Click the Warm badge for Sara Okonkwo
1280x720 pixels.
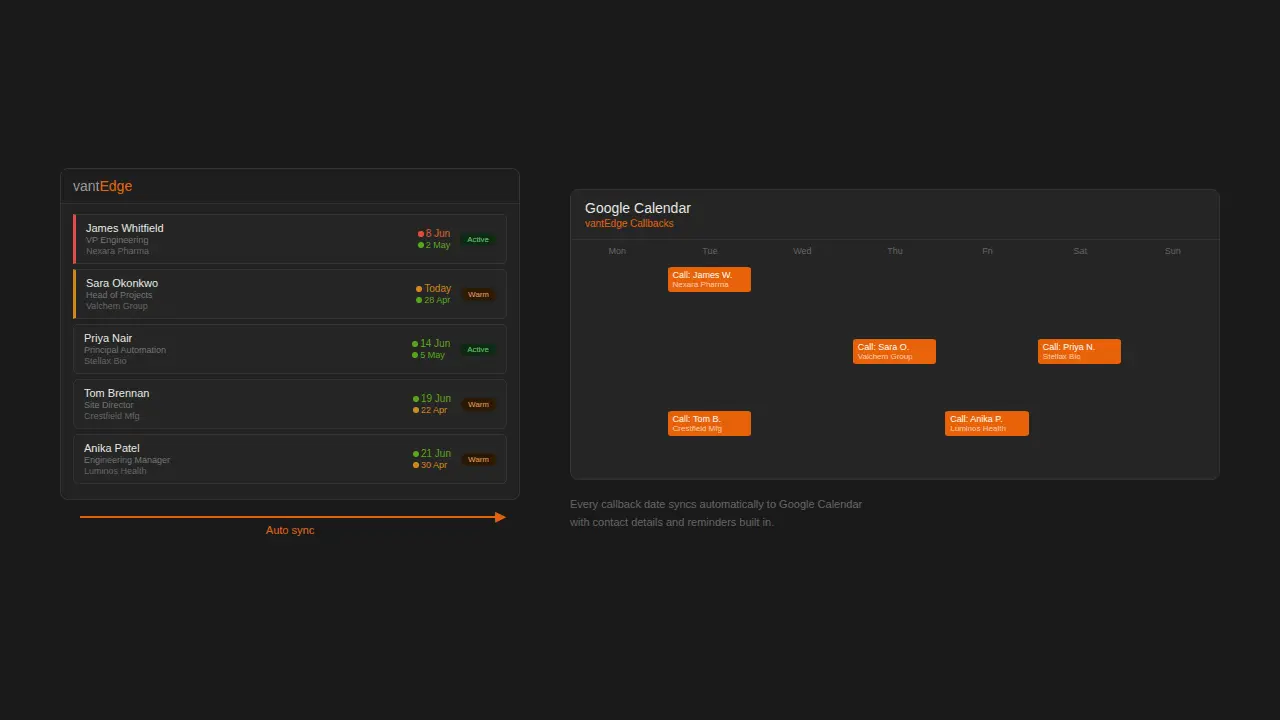[x=478, y=295]
